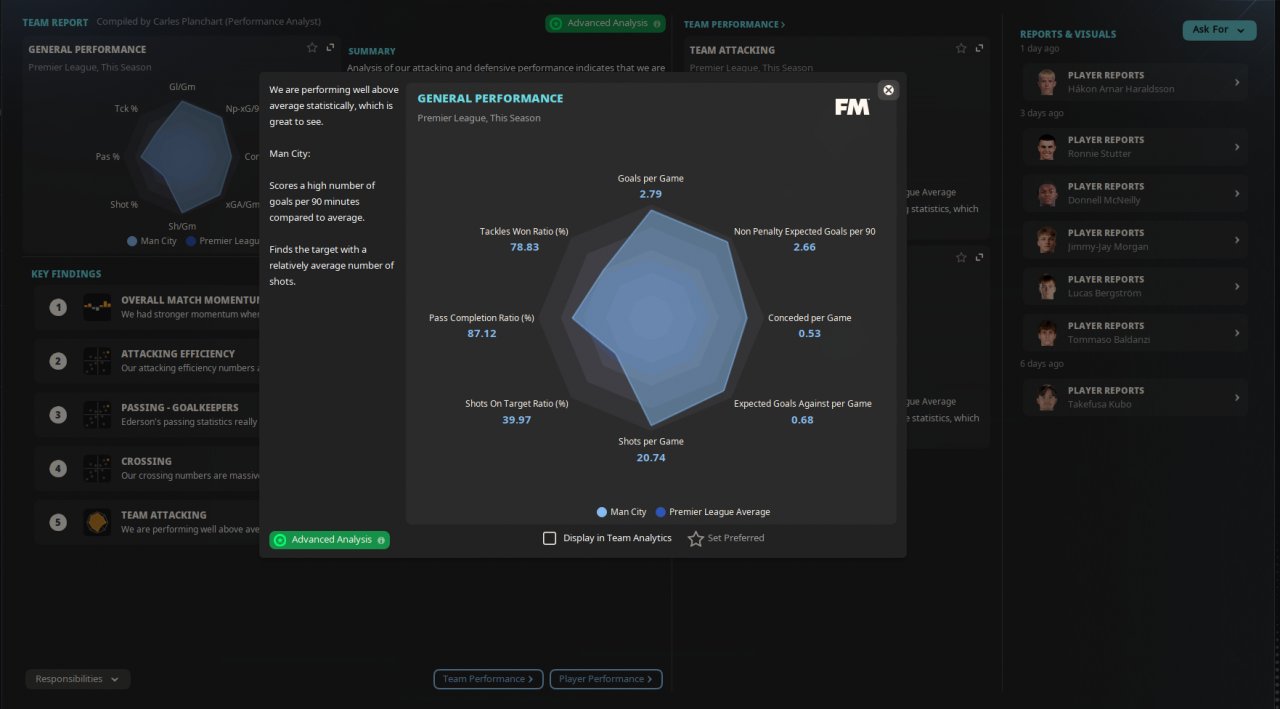The width and height of the screenshot is (1280, 709).
Task: Tick the Display in Team Analytics checkbox
Action: 549,538
